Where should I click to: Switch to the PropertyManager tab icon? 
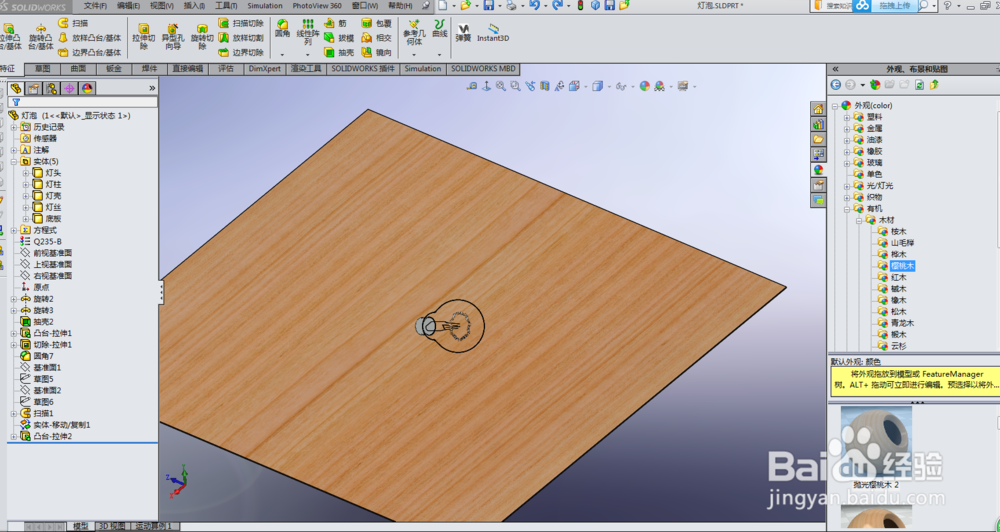[x=33, y=89]
